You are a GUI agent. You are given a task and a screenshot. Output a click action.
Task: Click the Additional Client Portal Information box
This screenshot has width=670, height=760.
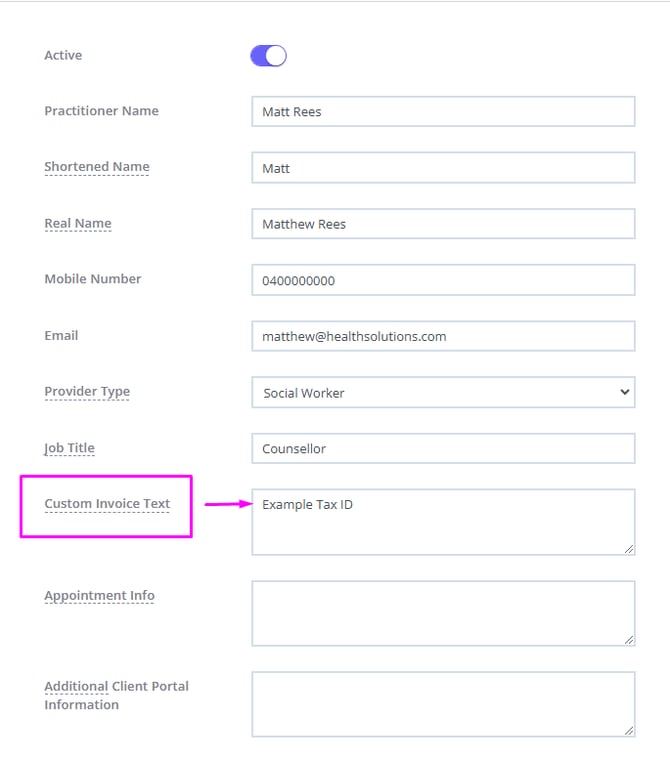(443, 704)
